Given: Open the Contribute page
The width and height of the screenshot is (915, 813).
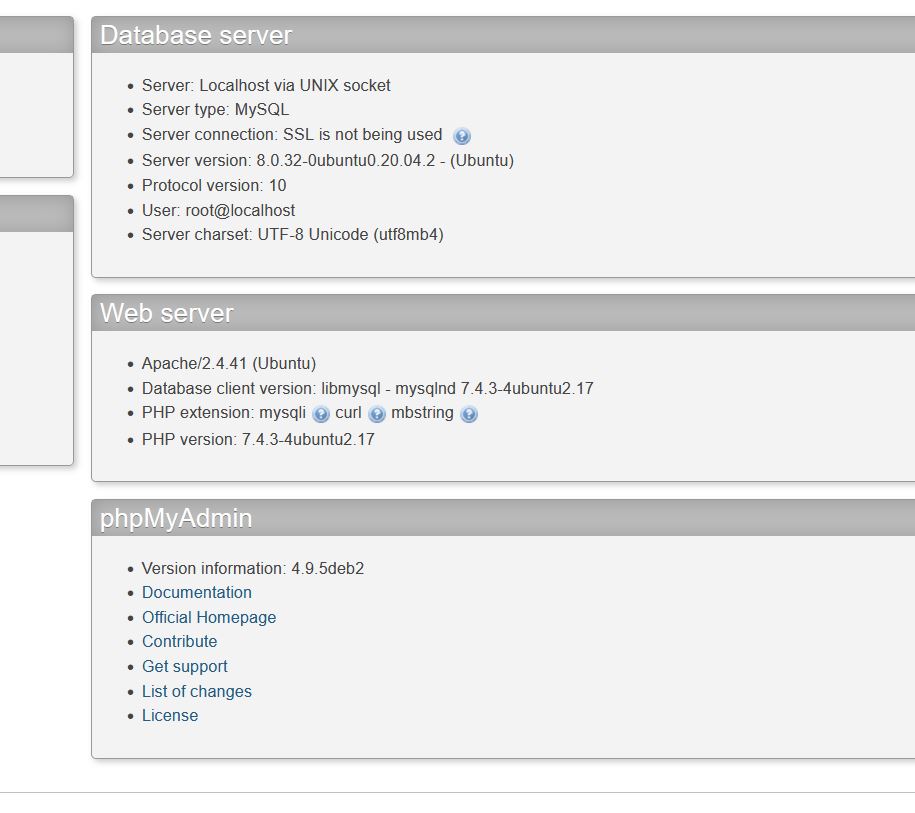Looking at the screenshot, I should [x=180, y=641].
